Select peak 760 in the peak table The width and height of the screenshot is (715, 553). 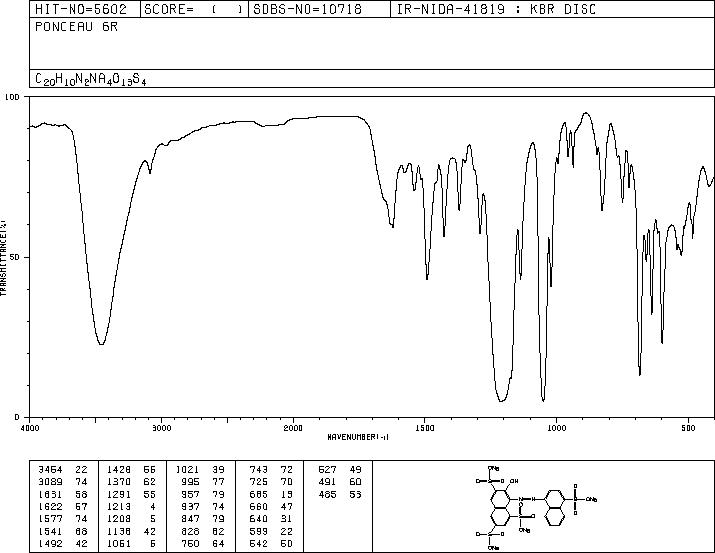click(x=190, y=544)
